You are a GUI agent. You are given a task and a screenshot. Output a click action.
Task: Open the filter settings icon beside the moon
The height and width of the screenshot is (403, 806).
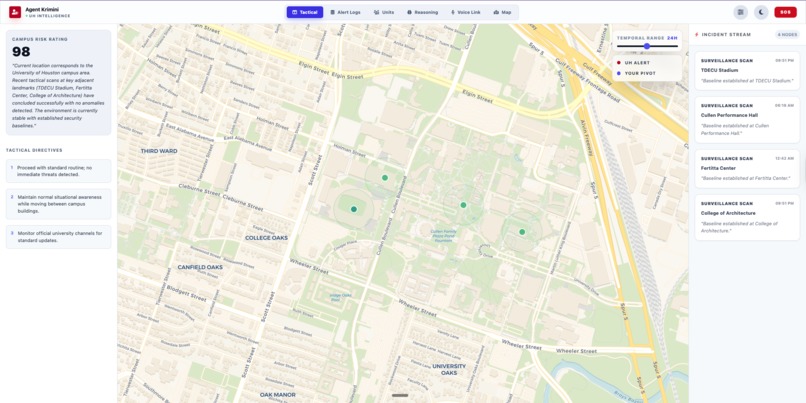click(x=741, y=12)
